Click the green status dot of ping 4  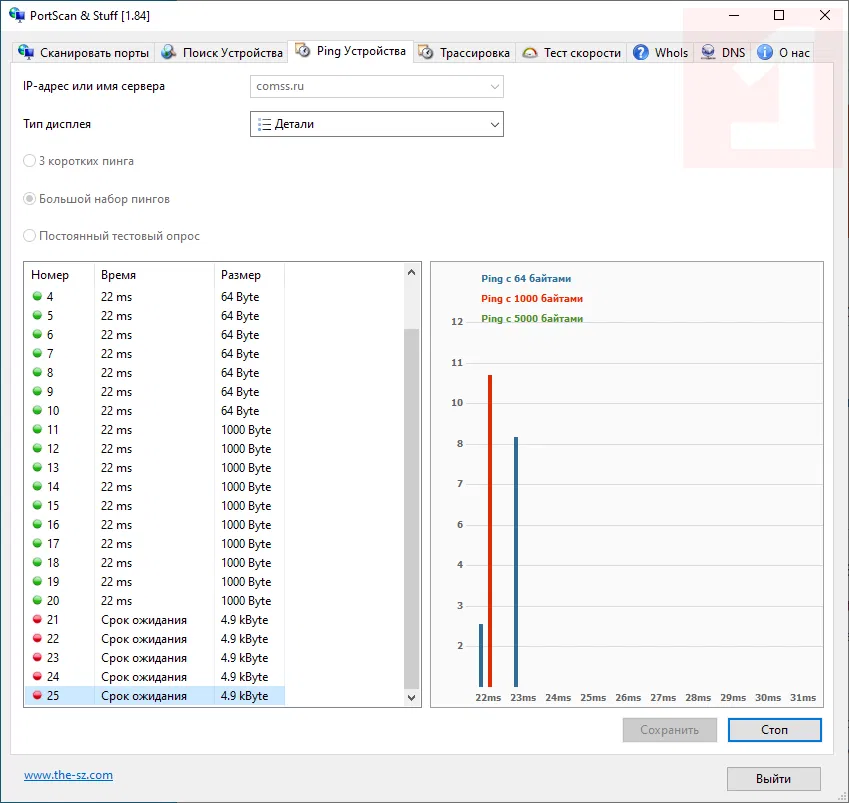coord(37,296)
